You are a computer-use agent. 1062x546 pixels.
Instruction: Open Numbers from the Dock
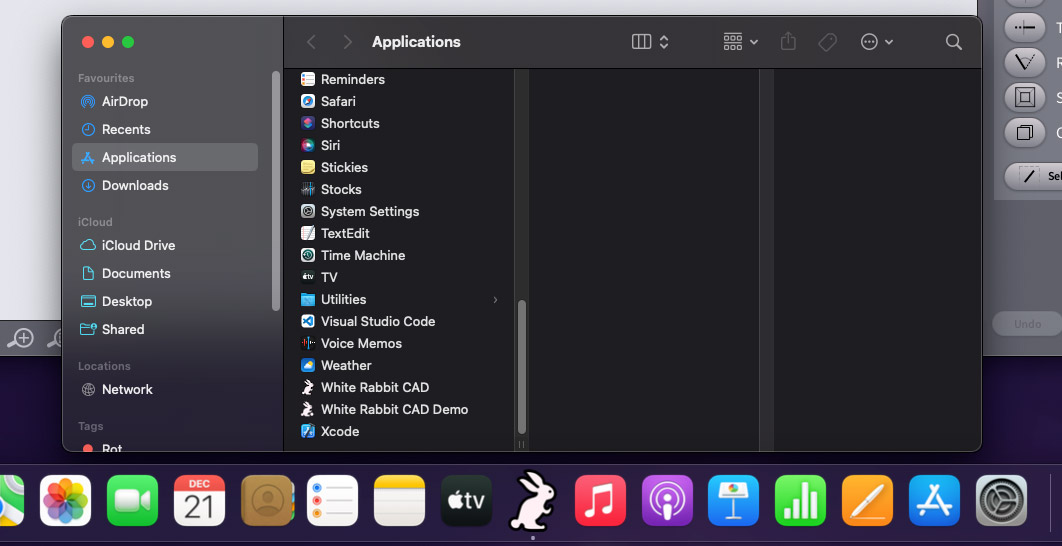[x=801, y=501]
